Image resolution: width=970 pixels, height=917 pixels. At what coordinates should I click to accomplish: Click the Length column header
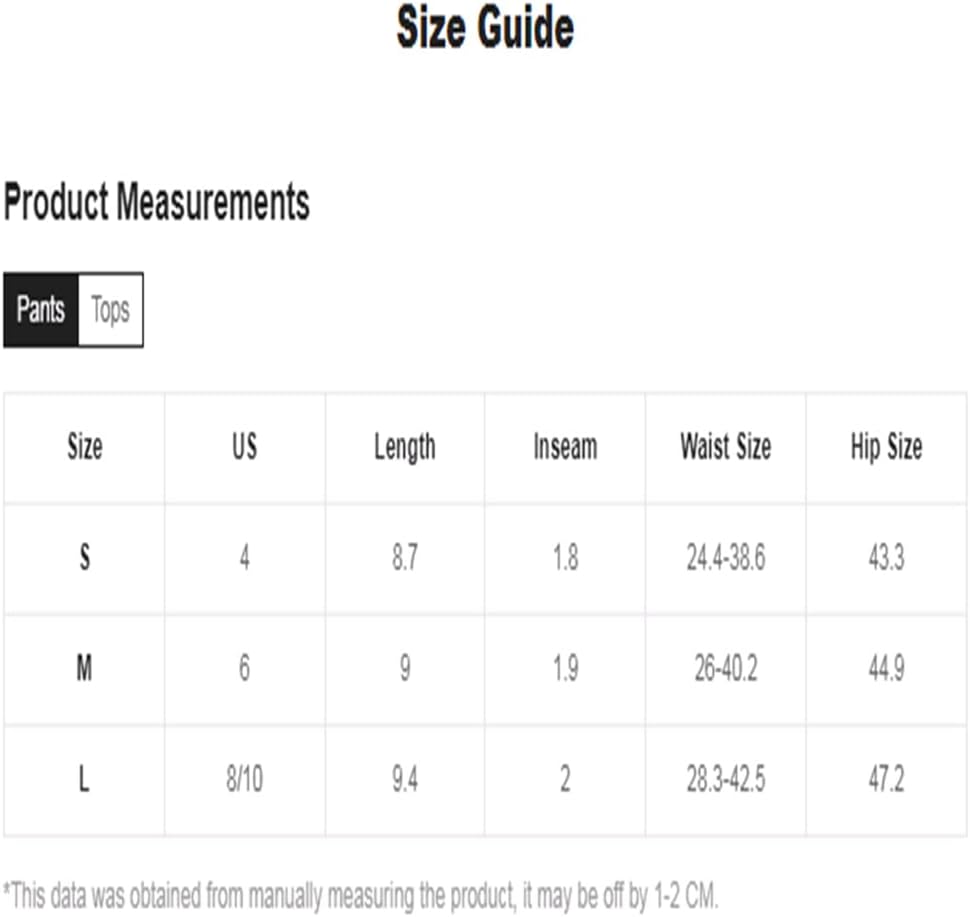(405, 447)
